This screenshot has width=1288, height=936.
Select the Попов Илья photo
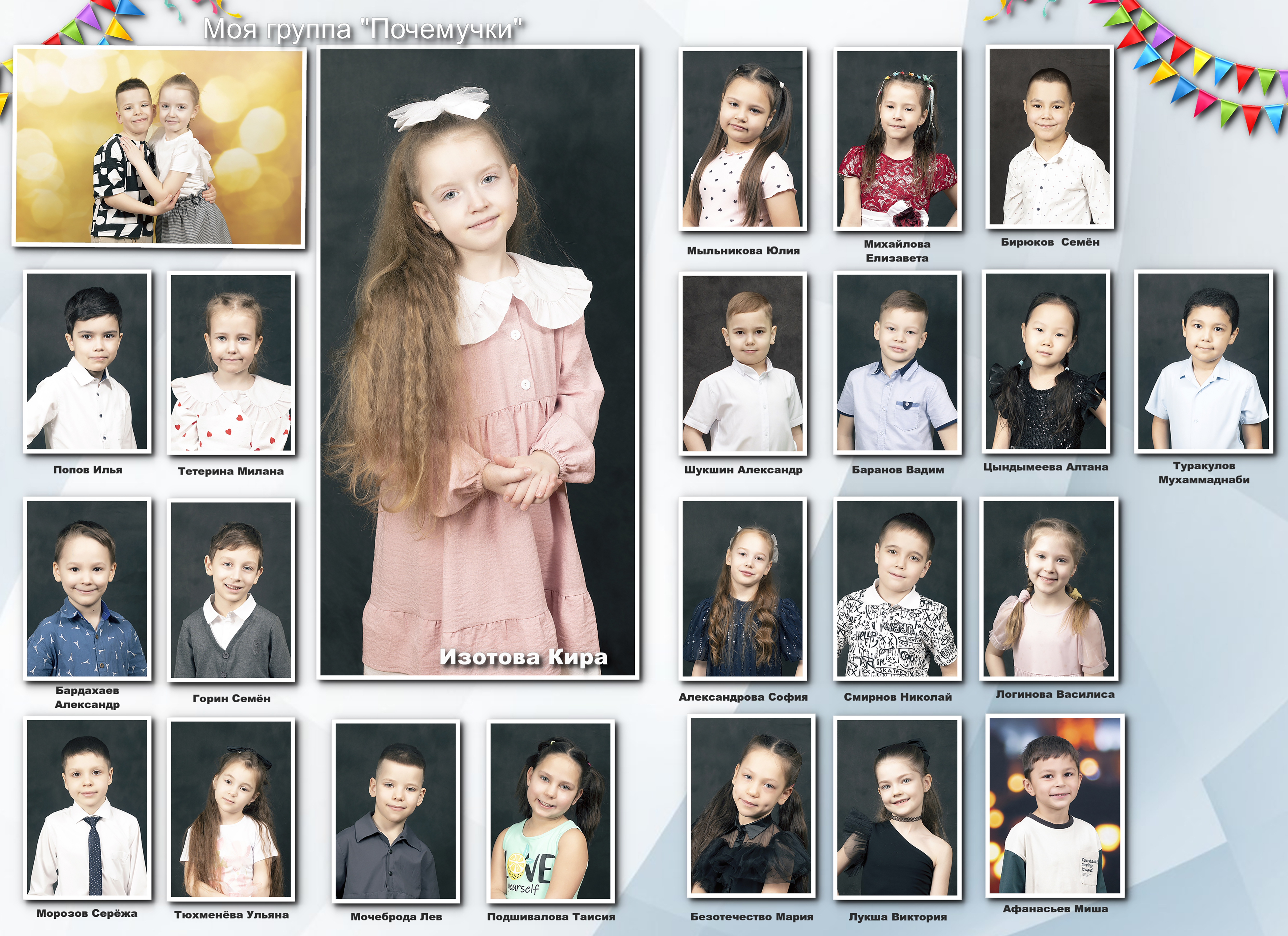pos(87,361)
